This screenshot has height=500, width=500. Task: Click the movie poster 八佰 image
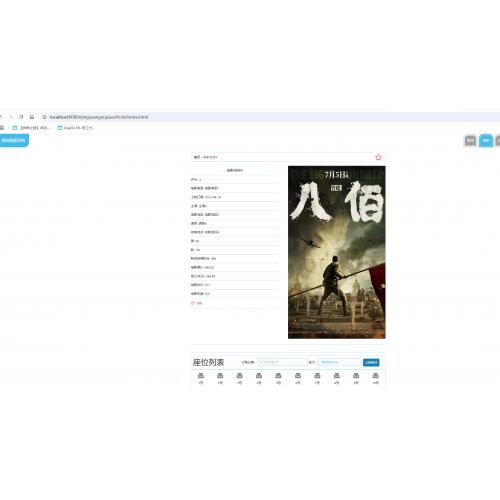pyautogui.click(x=337, y=252)
